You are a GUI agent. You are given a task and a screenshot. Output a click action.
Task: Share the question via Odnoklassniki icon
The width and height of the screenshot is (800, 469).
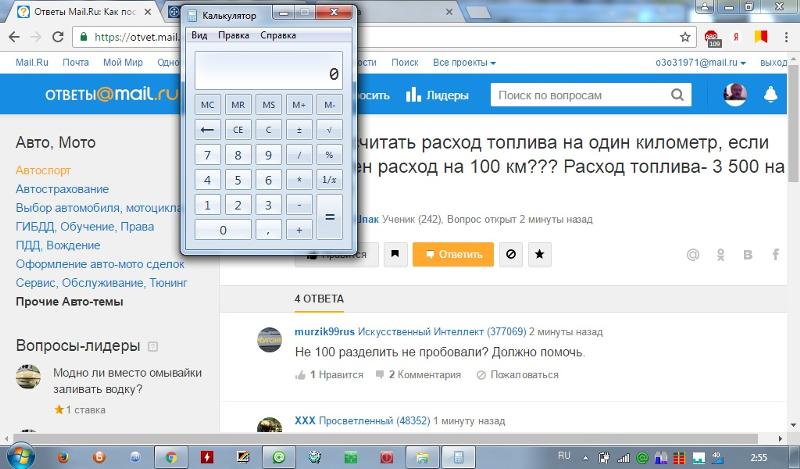720,255
